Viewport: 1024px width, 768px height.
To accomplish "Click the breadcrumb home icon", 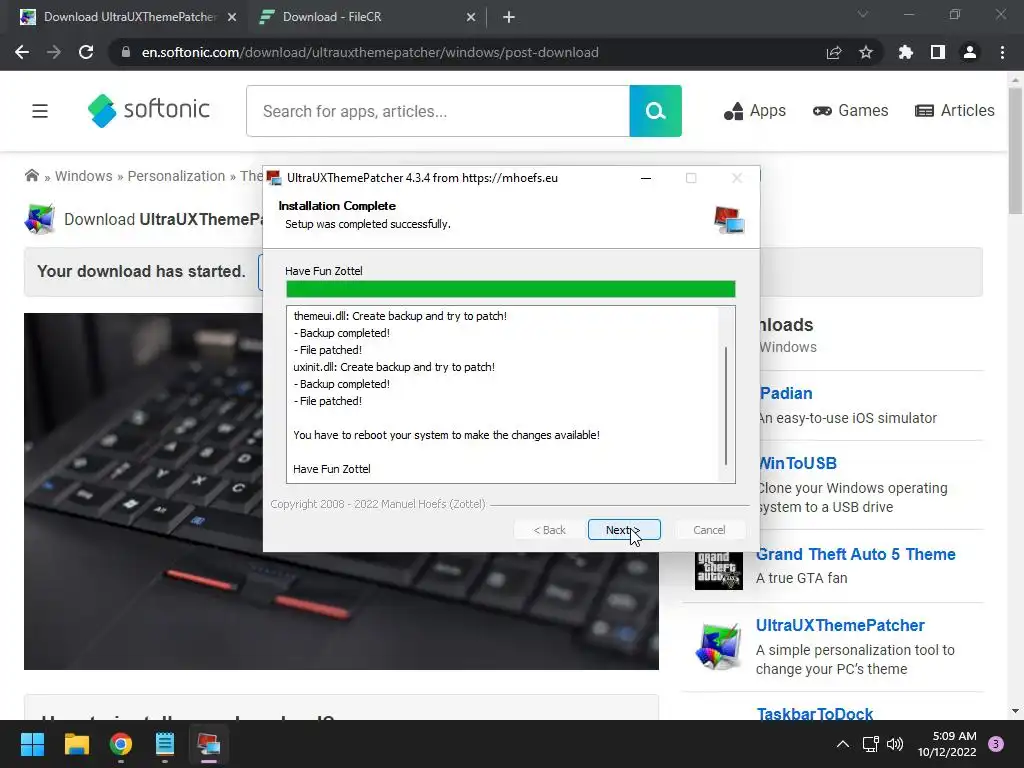I will click(31, 176).
